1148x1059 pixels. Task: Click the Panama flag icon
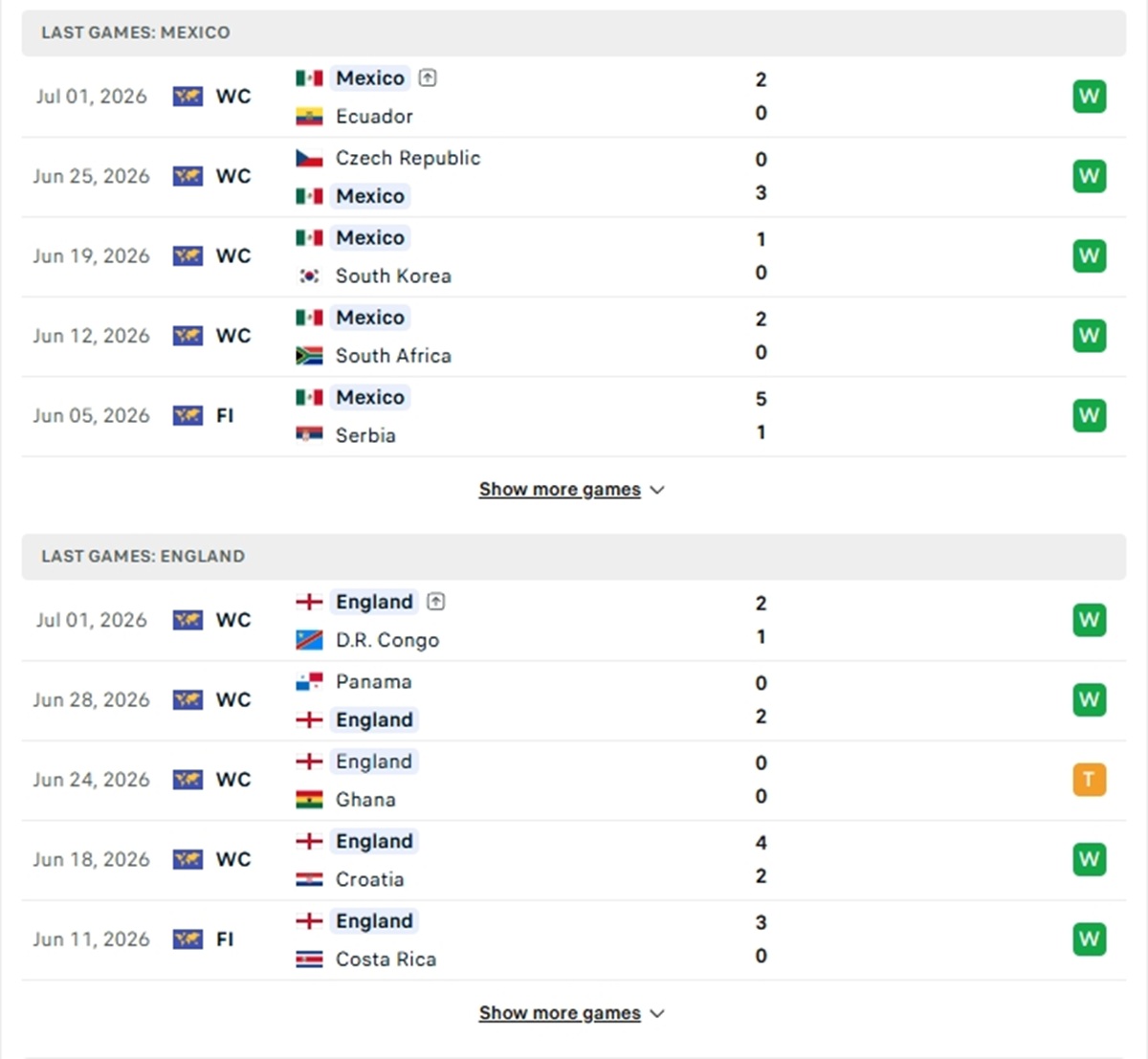pyautogui.click(x=309, y=682)
